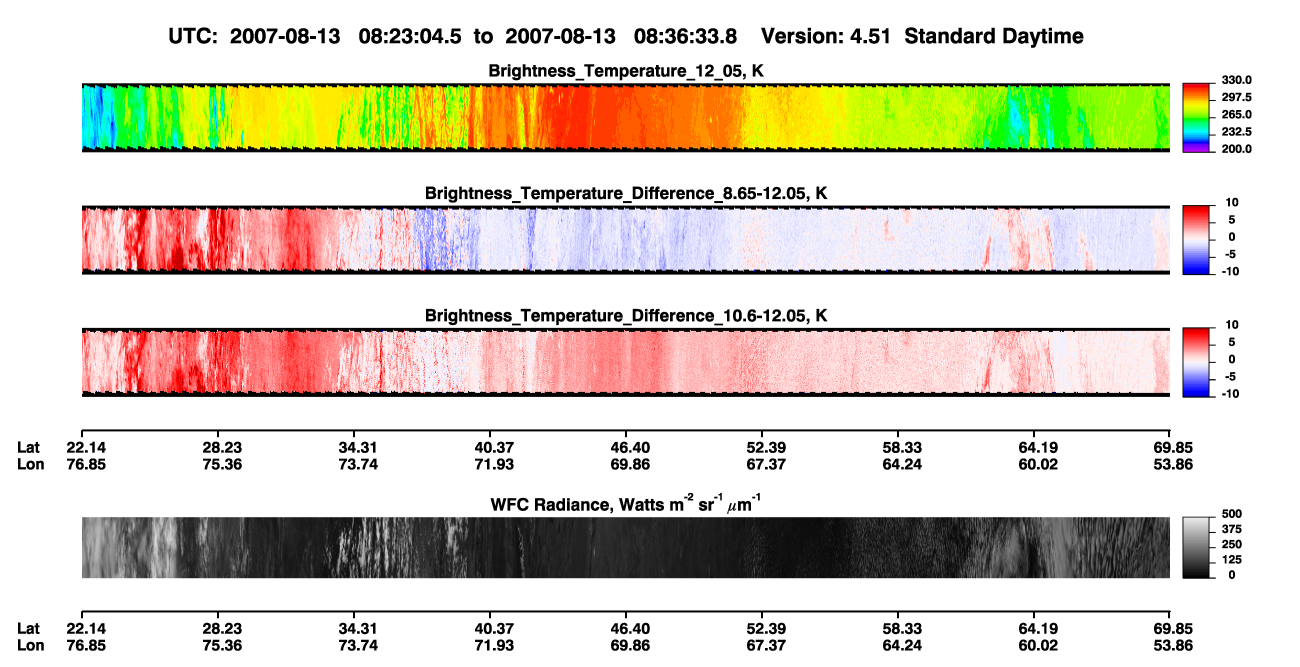Click longitude '75.36' under the WFC Radiance panel
The image size is (1300, 667).
point(222,644)
